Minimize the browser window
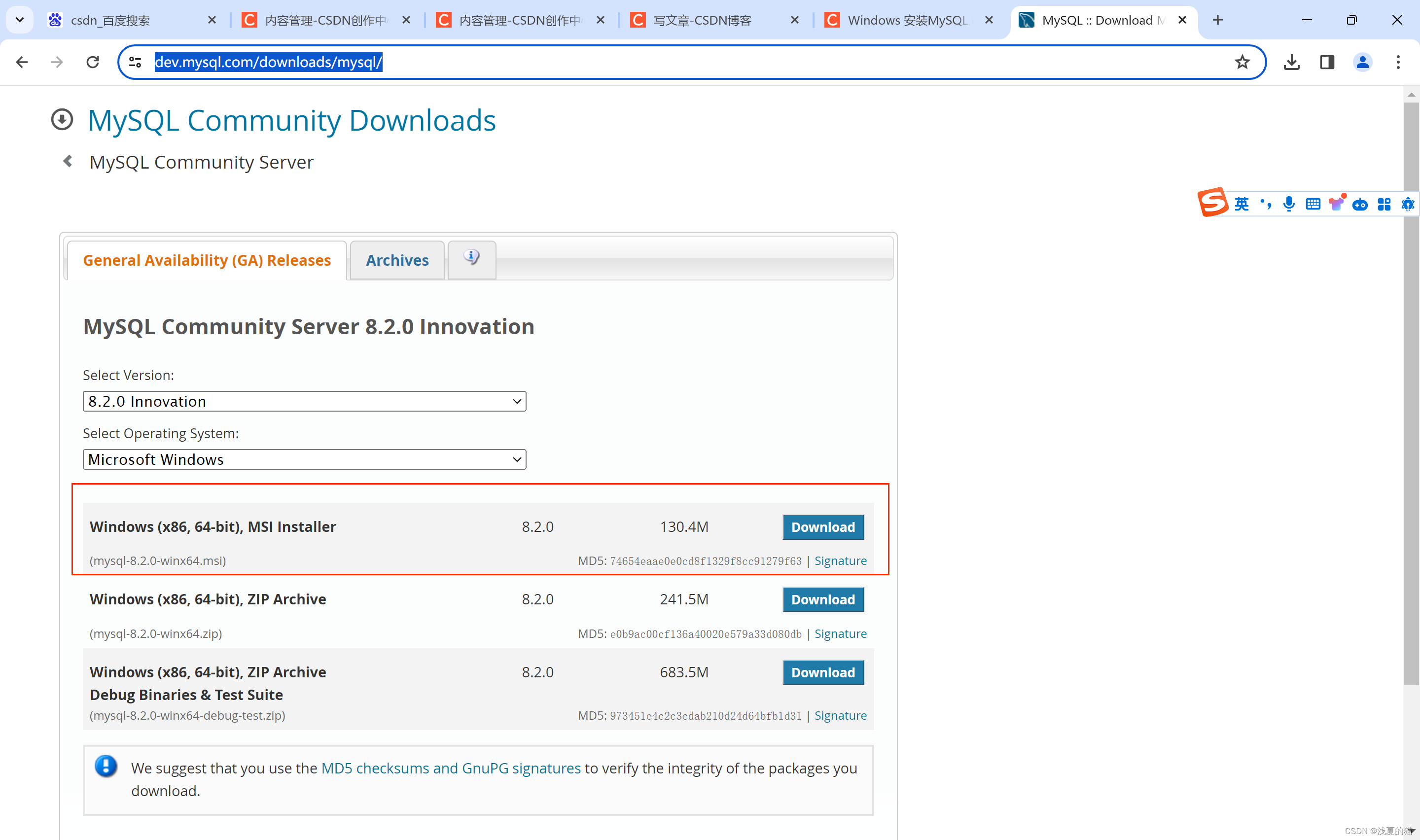Viewport: 1420px width, 840px height. tap(1307, 20)
